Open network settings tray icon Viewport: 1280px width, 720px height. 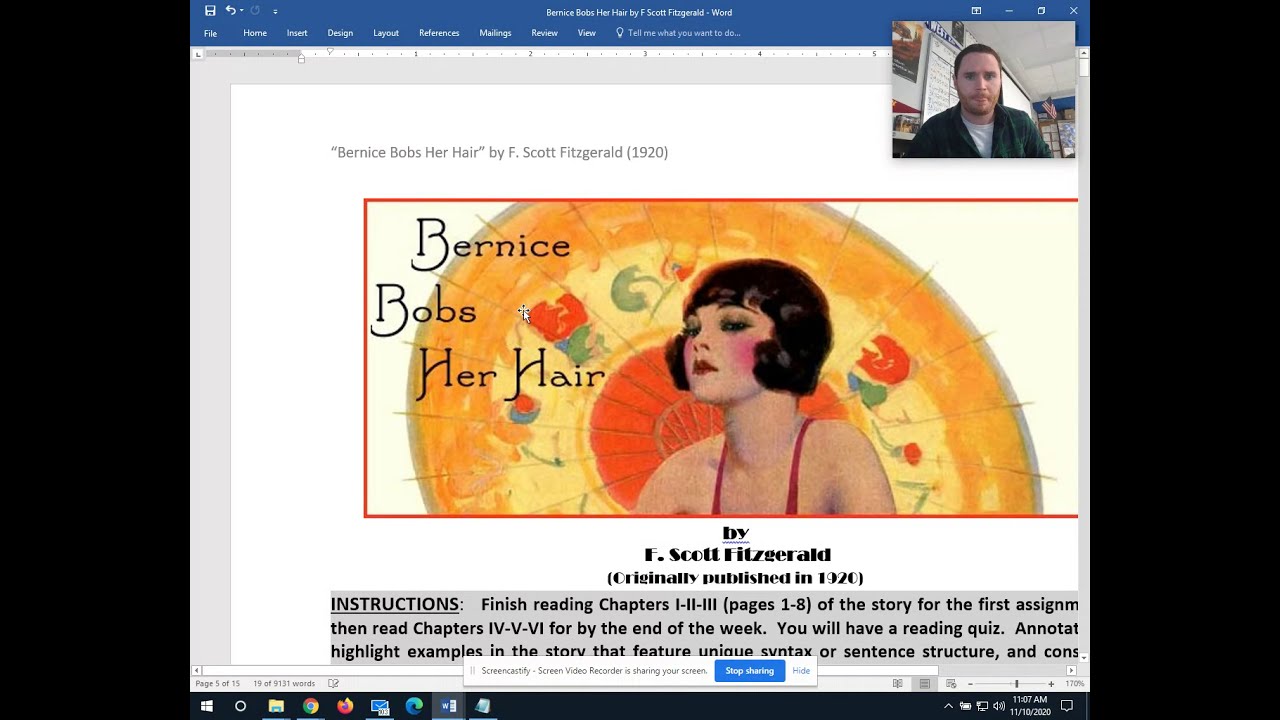pyautogui.click(x=982, y=706)
